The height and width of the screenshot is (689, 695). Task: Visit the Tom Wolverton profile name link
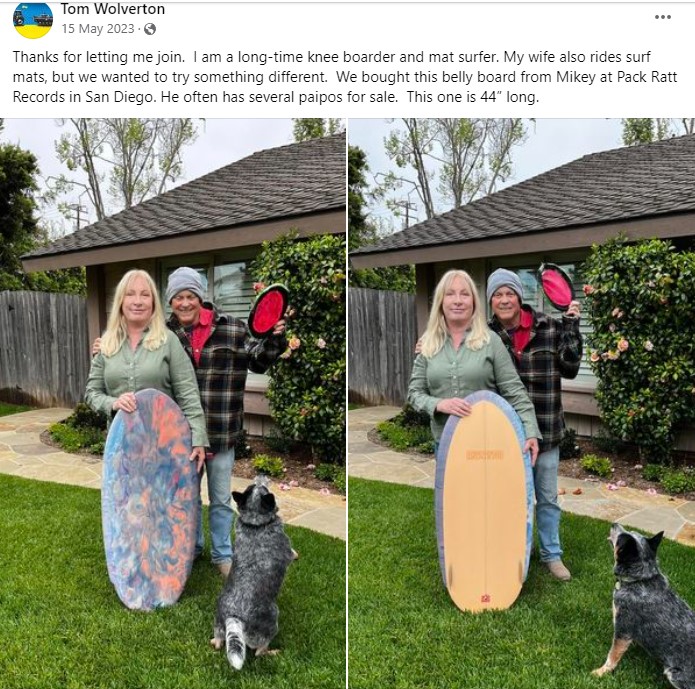tap(113, 9)
